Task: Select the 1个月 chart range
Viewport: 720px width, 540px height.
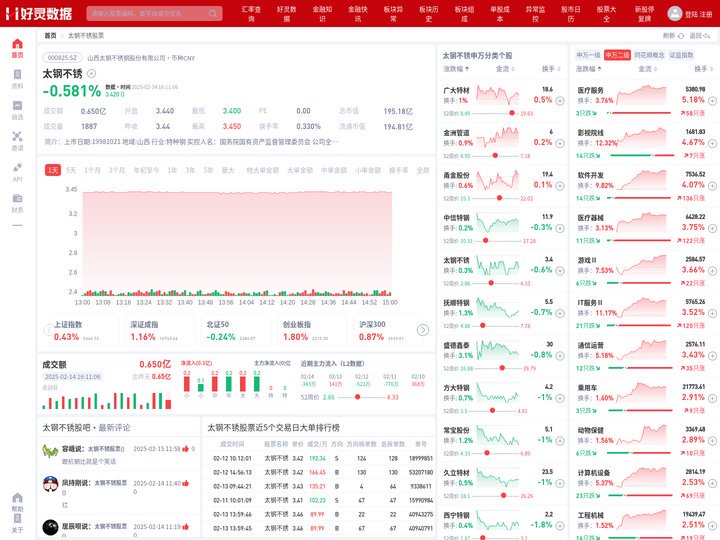Action: click(92, 170)
